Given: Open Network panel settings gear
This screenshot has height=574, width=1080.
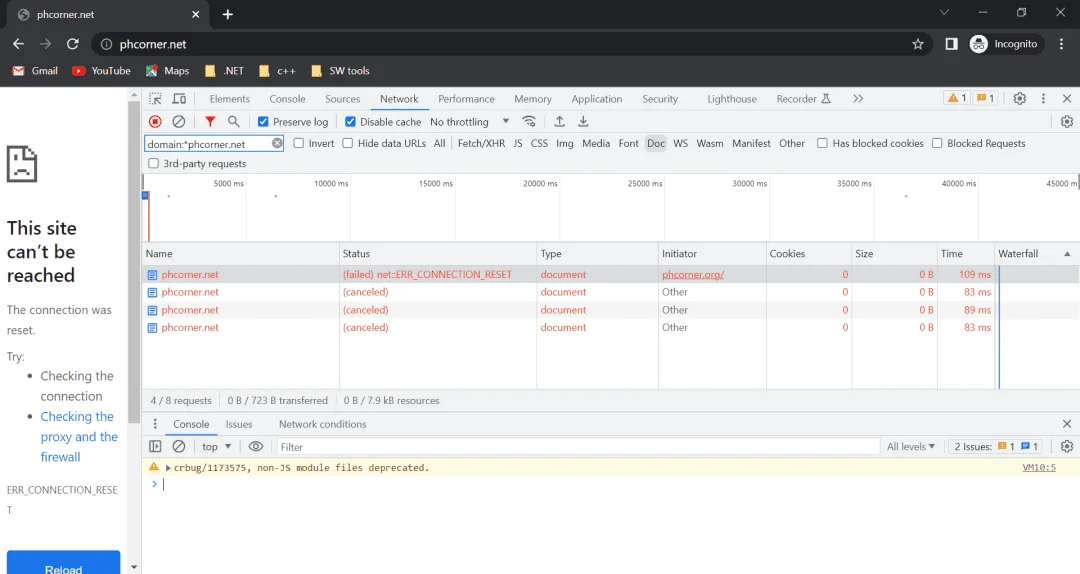Looking at the screenshot, I should (x=1067, y=121).
